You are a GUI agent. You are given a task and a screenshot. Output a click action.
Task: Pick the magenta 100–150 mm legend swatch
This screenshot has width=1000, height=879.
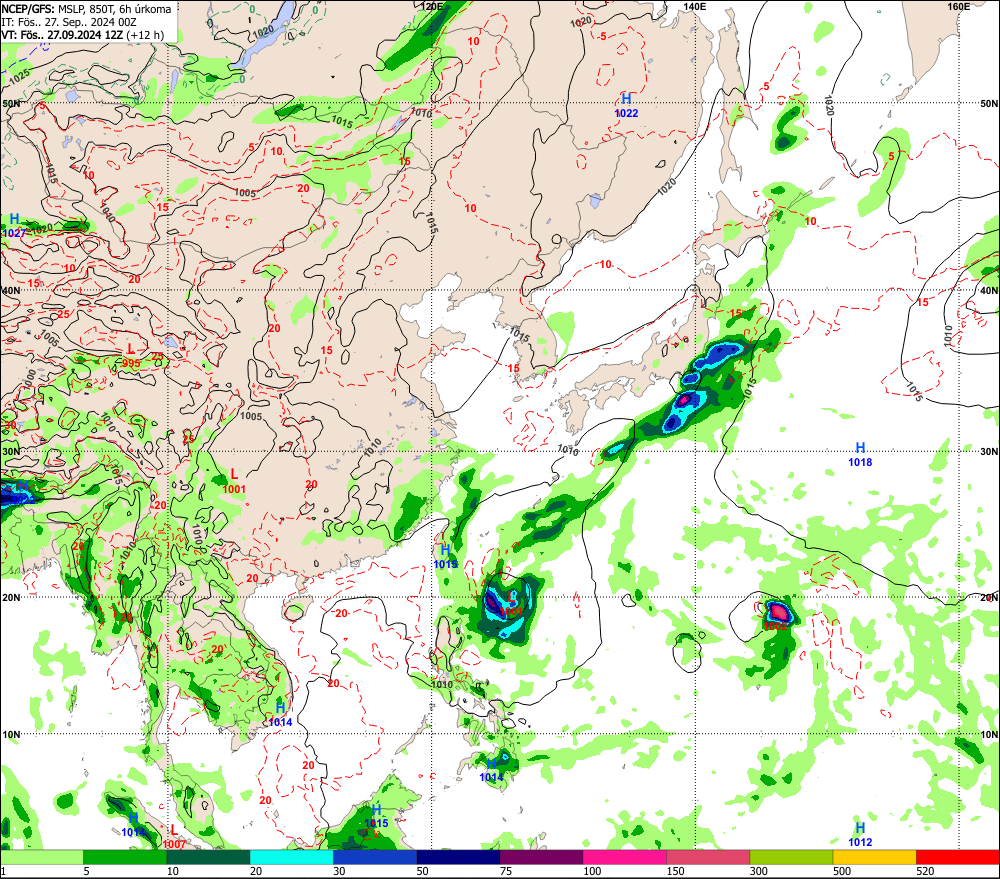click(x=624, y=857)
